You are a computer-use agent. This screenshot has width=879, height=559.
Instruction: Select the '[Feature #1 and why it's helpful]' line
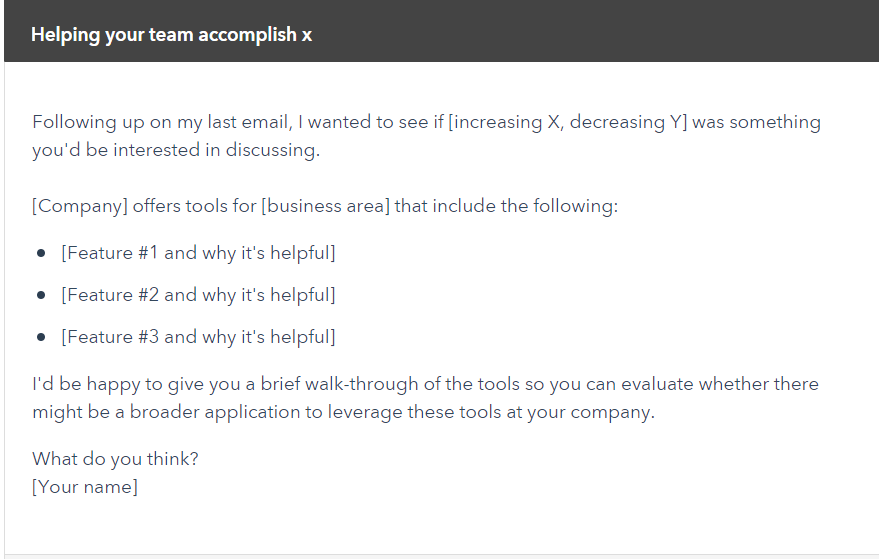pyautogui.click(x=198, y=253)
